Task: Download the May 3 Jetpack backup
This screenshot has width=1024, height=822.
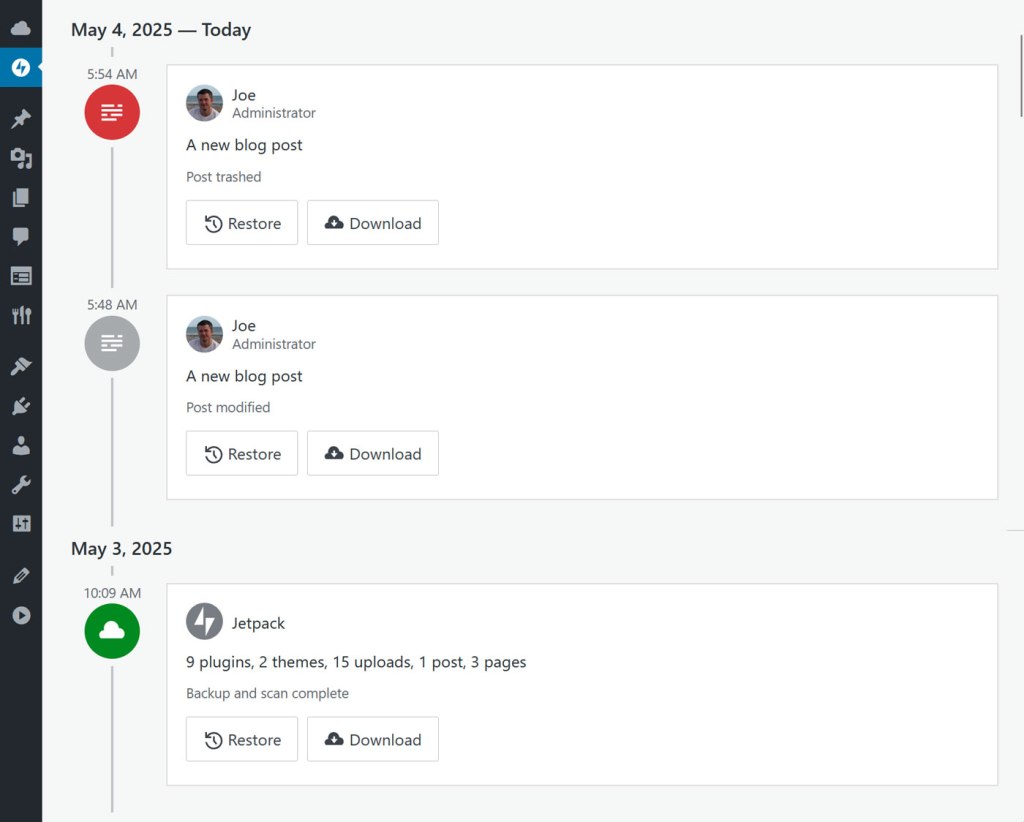Action: (x=373, y=740)
